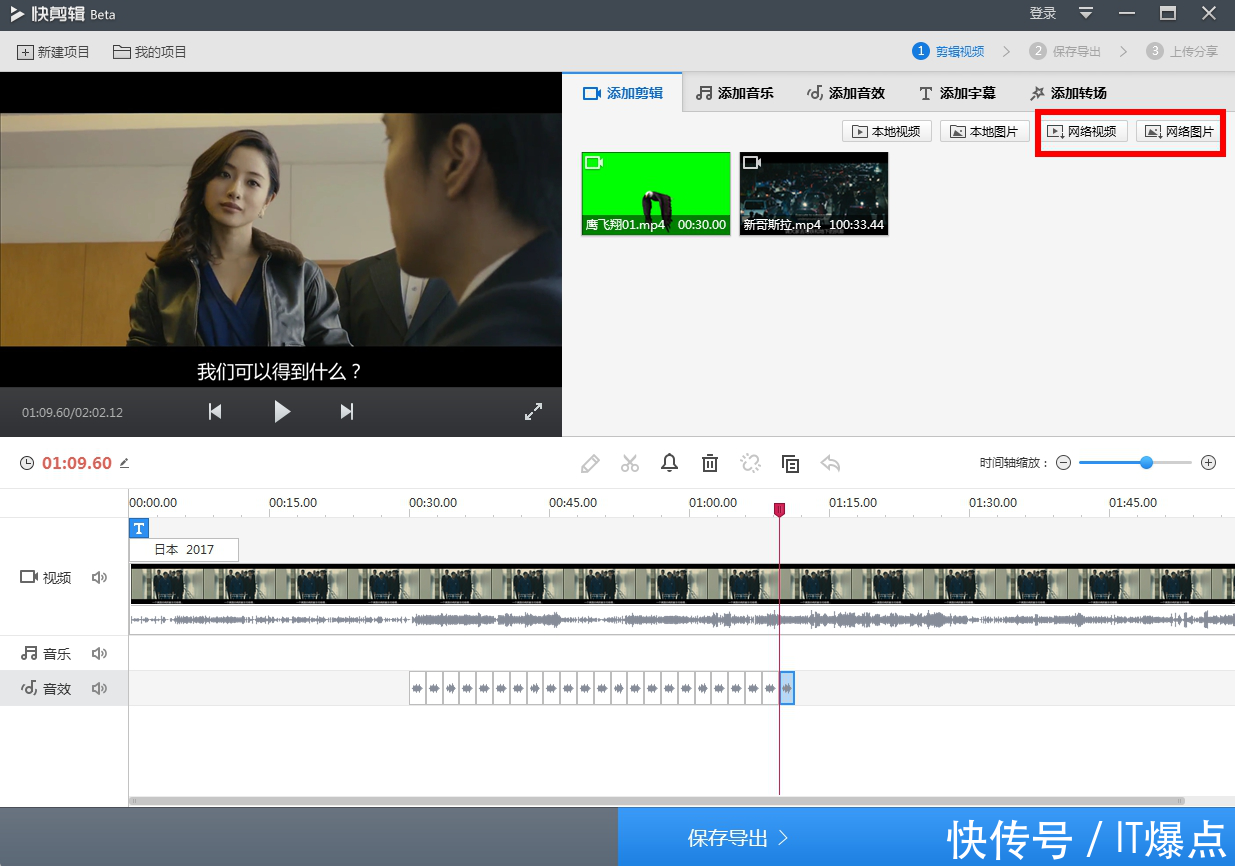Click the scissors split clip icon
This screenshot has height=866, width=1235.
(629, 463)
